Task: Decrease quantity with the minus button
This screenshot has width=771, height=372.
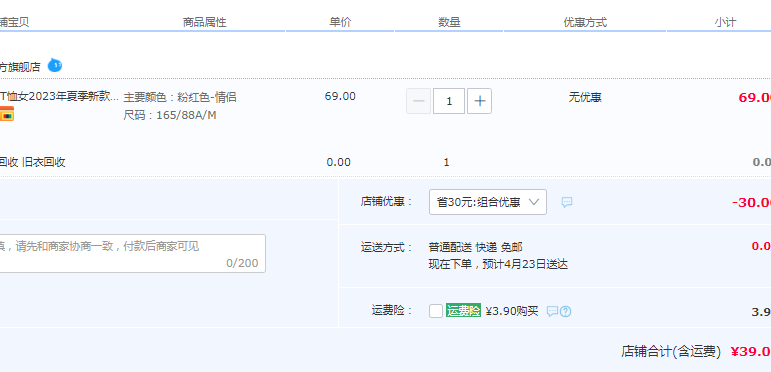Action: [418, 101]
